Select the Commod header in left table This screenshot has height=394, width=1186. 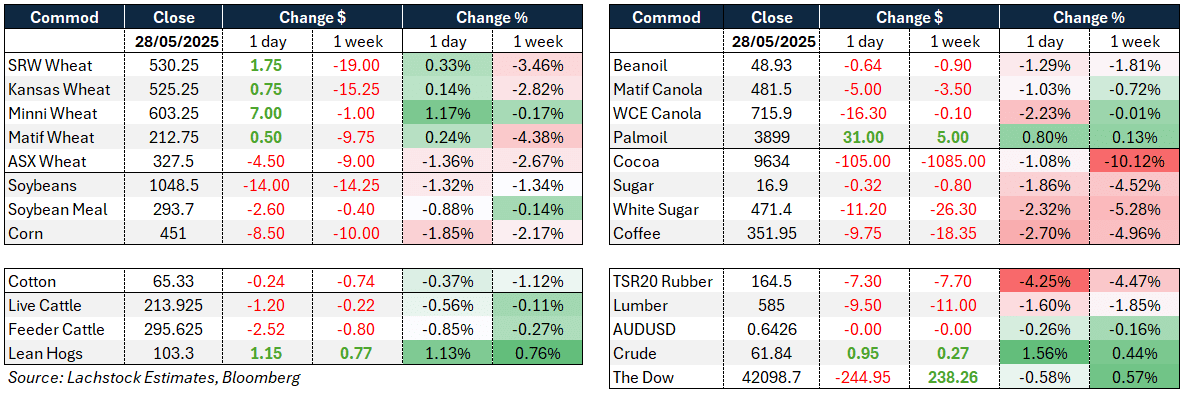coord(65,17)
